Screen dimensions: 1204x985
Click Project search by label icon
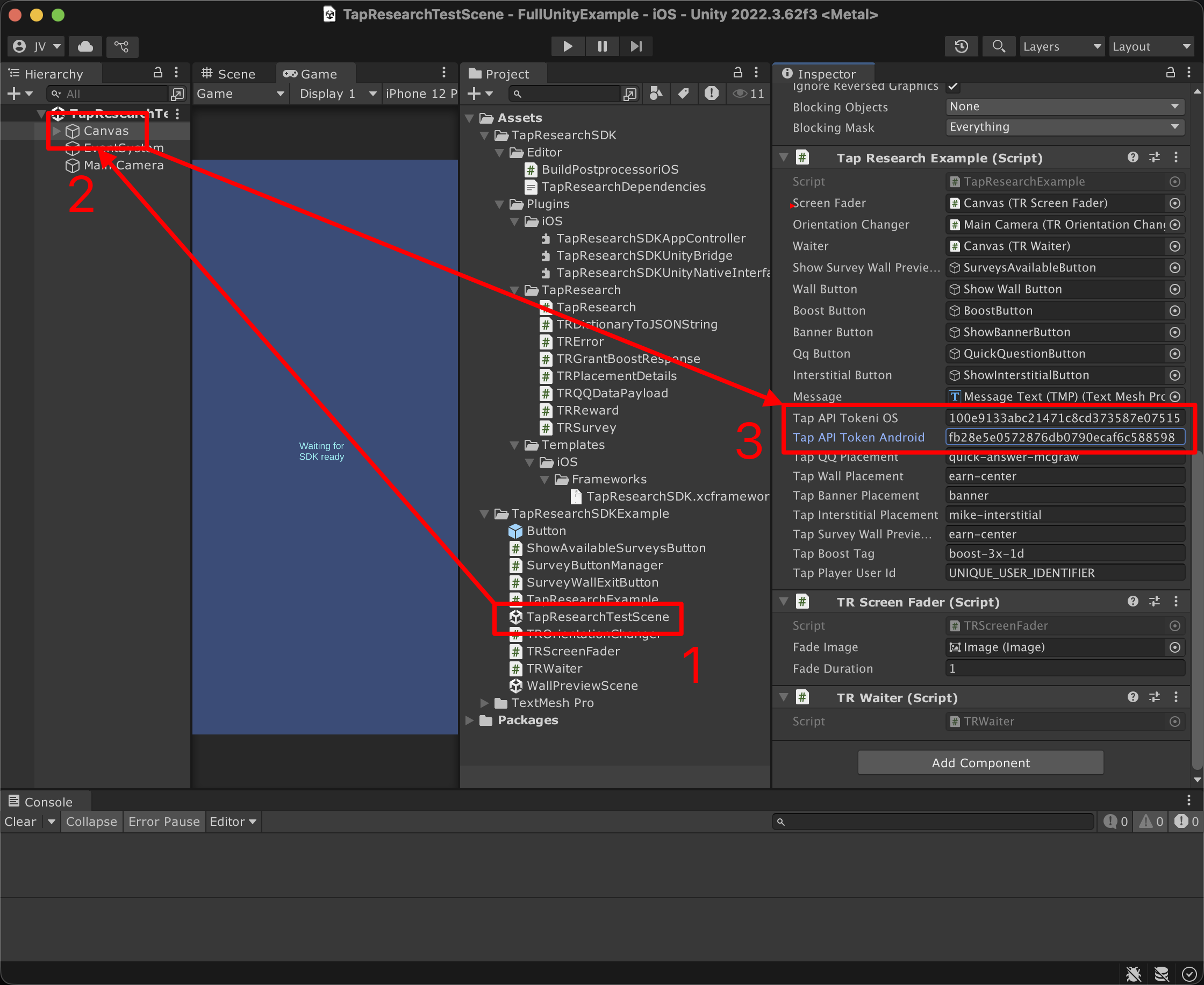(683, 94)
